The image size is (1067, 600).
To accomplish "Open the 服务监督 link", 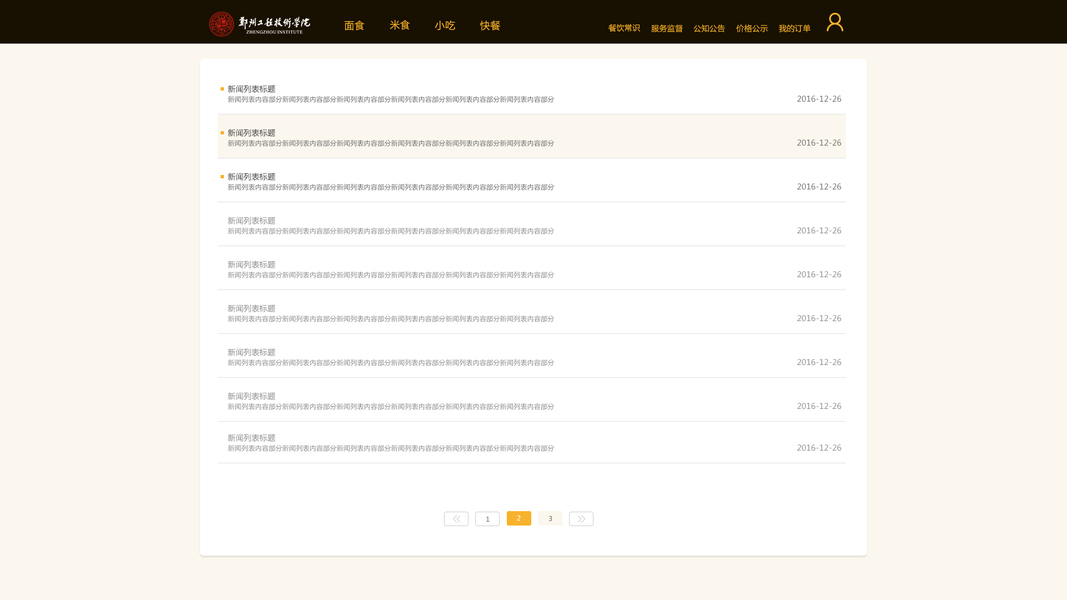I will pyautogui.click(x=667, y=29).
